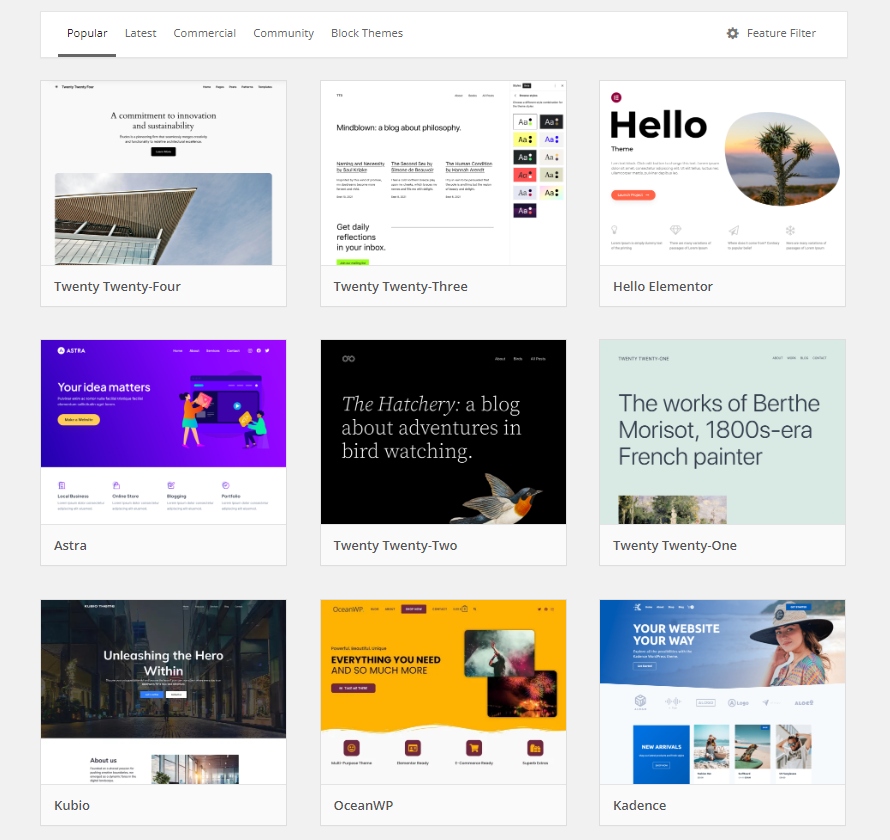This screenshot has height=840, width=890.
Task: Click the Local Business icon in Astra preview
Action: [x=62, y=485]
